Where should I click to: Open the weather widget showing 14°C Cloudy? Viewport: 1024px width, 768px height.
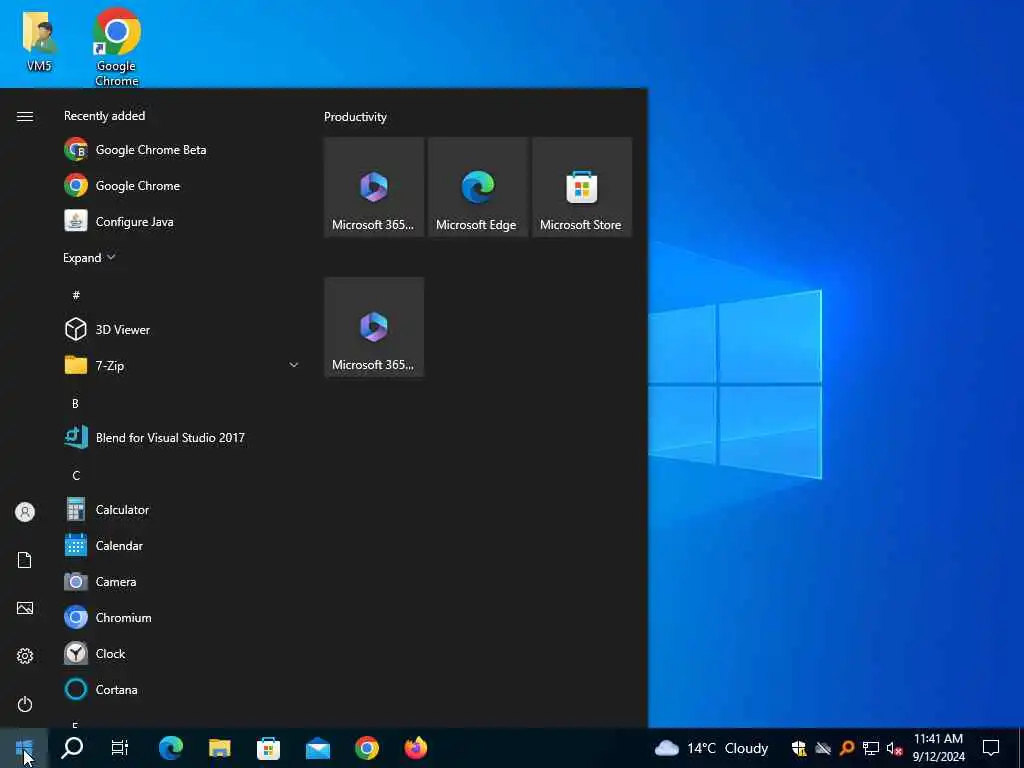711,748
